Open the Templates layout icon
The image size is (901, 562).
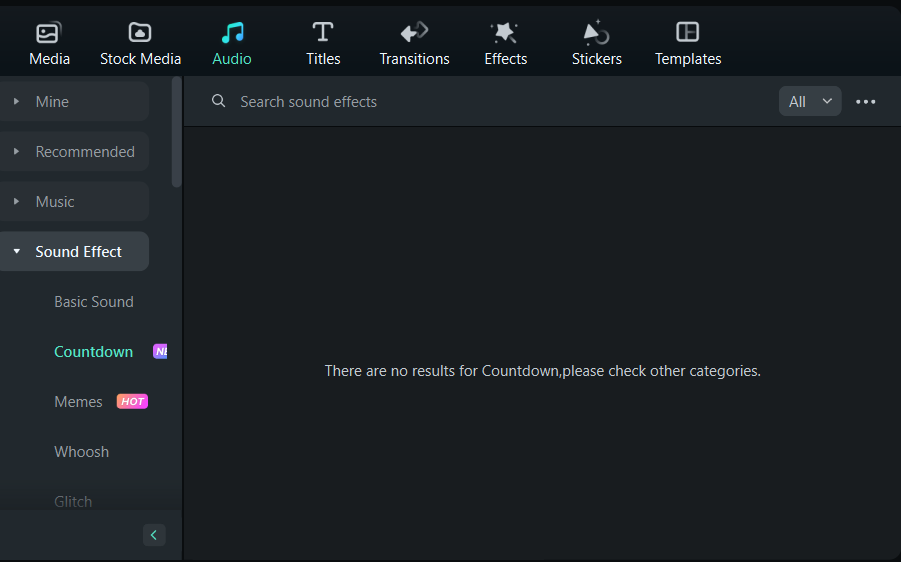tap(687, 32)
